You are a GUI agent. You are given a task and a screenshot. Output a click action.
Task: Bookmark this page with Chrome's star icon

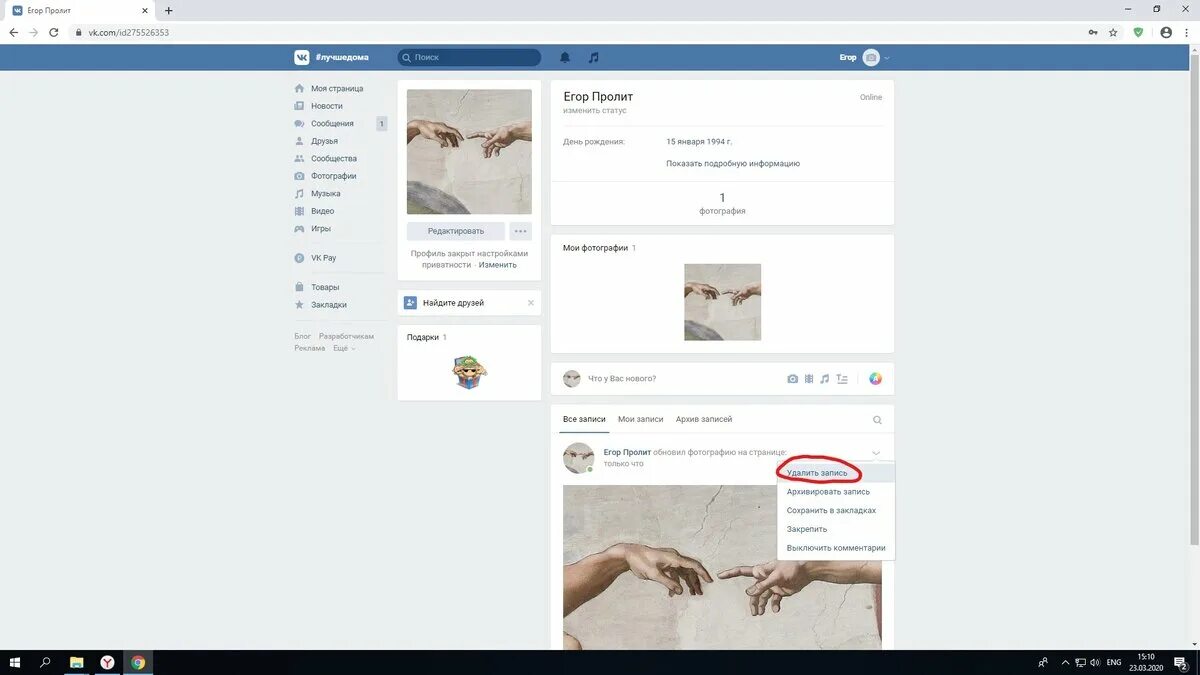[x=1113, y=32]
